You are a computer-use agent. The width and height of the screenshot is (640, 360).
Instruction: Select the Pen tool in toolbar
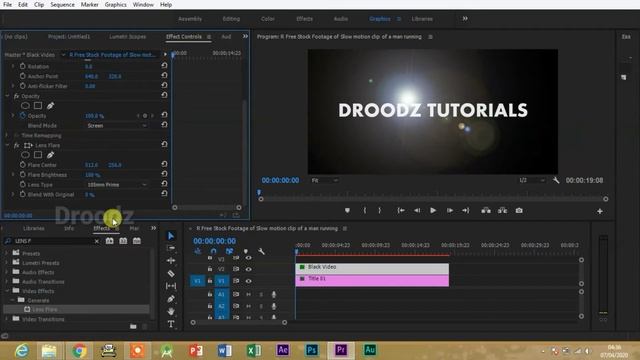tap(171, 299)
